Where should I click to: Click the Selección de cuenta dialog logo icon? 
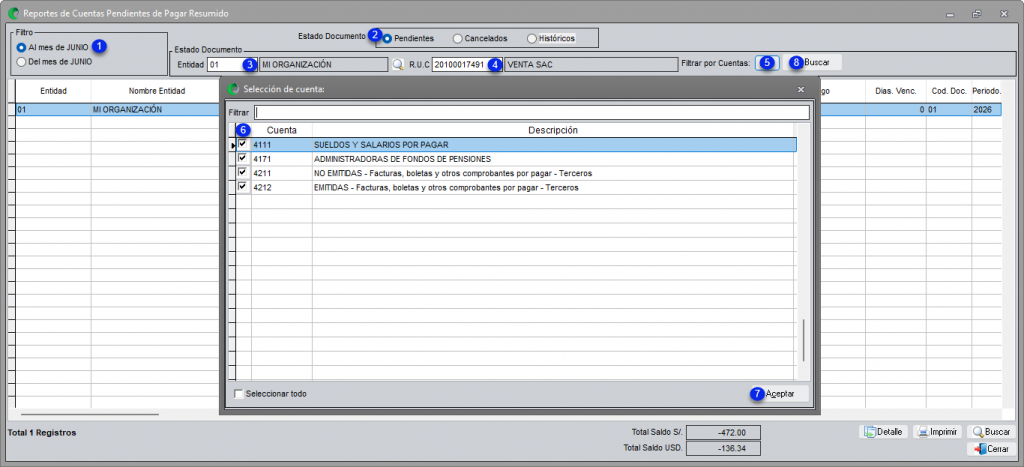click(x=233, y=88)
